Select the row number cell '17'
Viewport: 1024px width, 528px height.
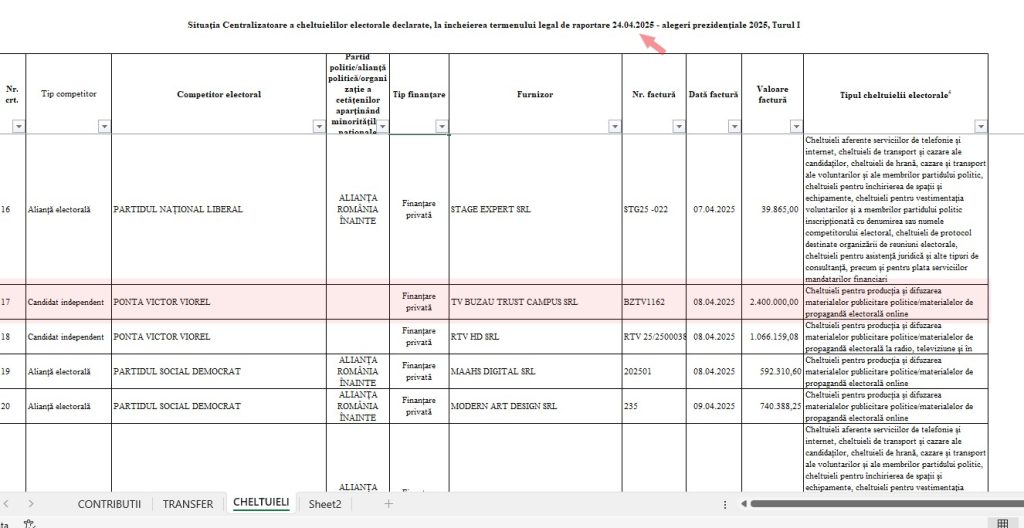(12, 302)
